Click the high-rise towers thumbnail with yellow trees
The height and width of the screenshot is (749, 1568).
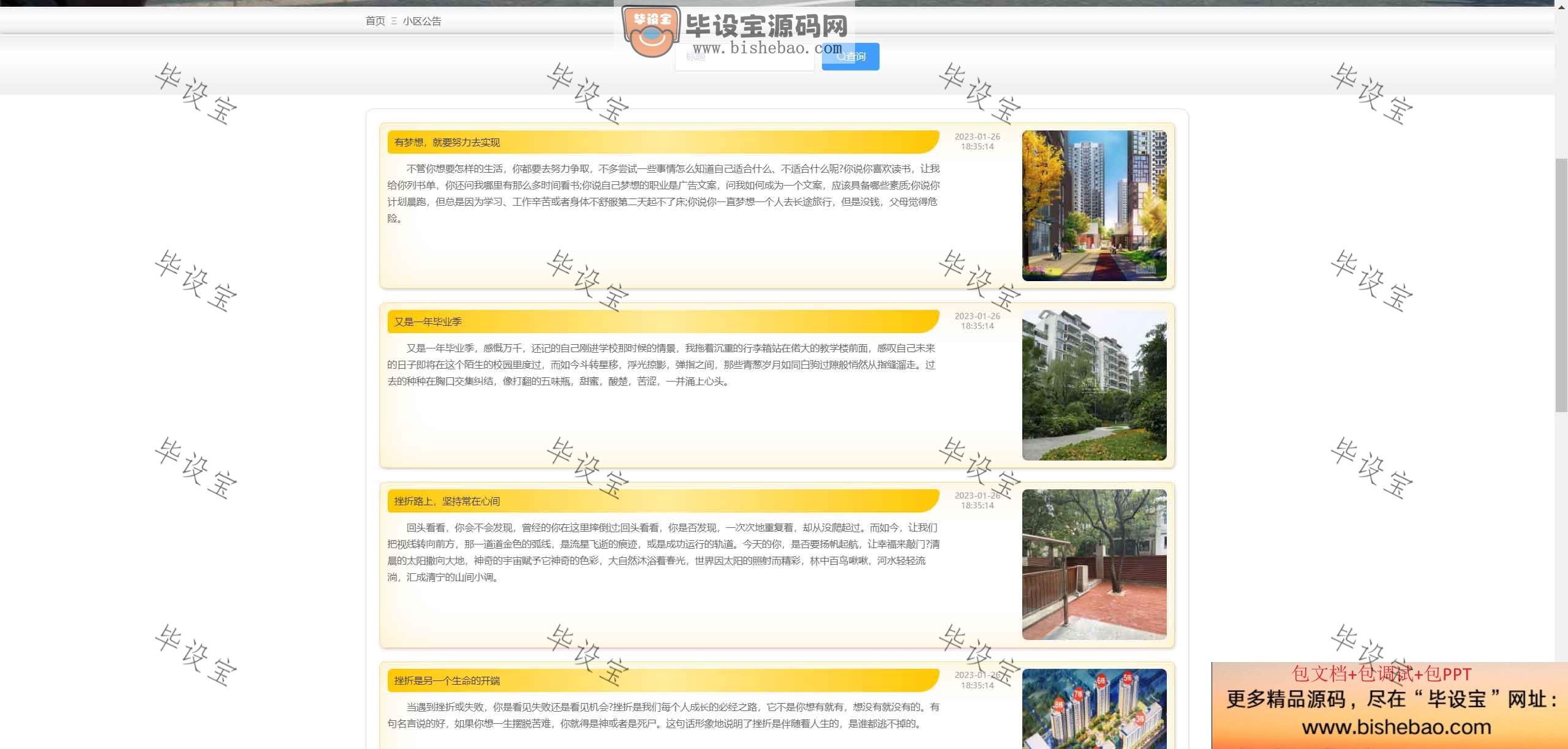pyautogui.click(x=1094, y=206)
